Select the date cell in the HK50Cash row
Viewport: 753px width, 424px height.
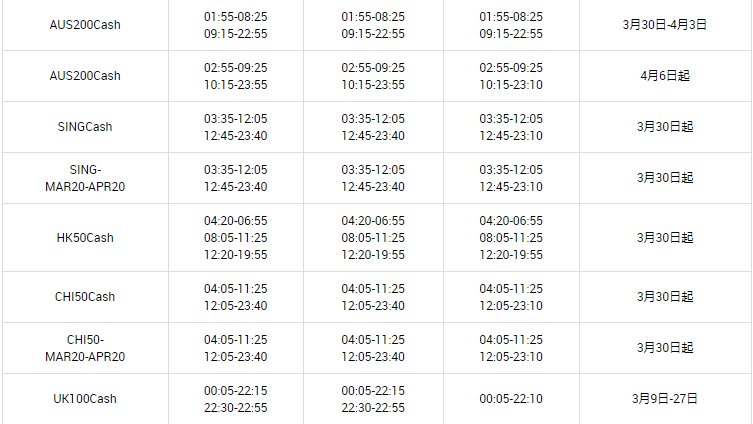pyautogui.click(x=664, y=238)
